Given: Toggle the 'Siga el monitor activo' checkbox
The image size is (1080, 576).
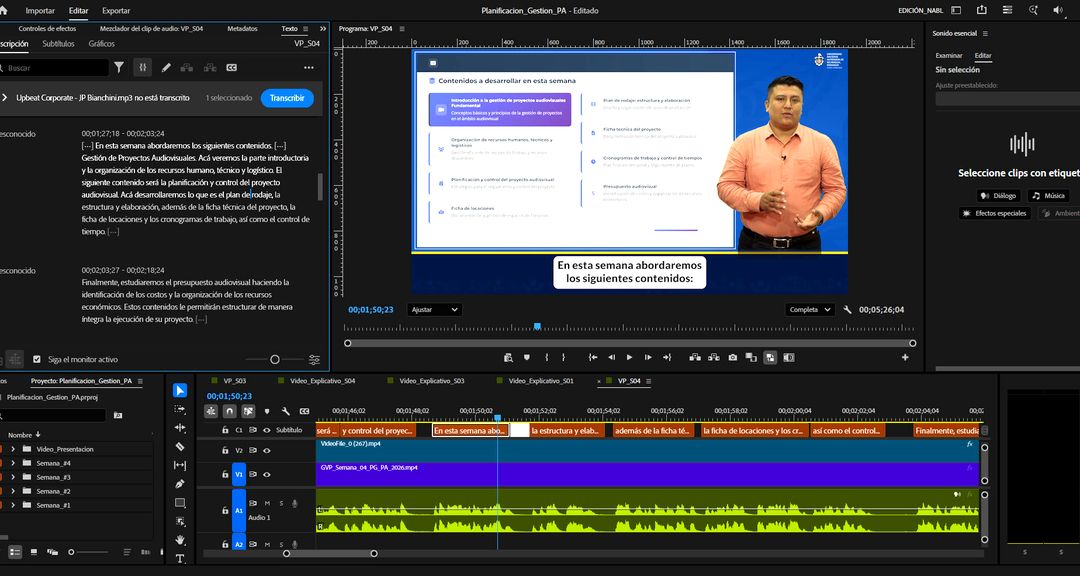Looking at the screenshot, I should pyautogui.click(x=37, y=359).
